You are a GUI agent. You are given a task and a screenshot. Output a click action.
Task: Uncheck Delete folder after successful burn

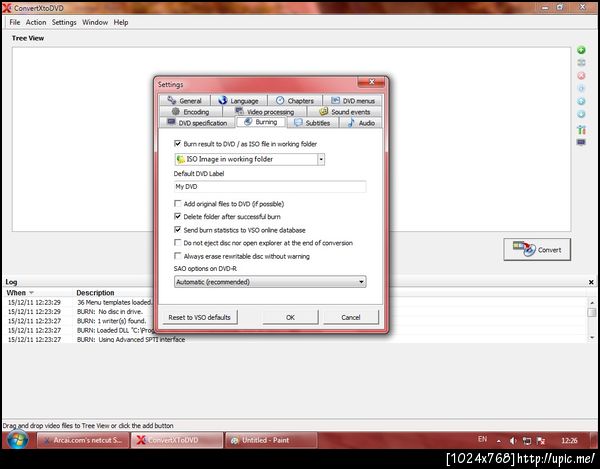[178, 216]
